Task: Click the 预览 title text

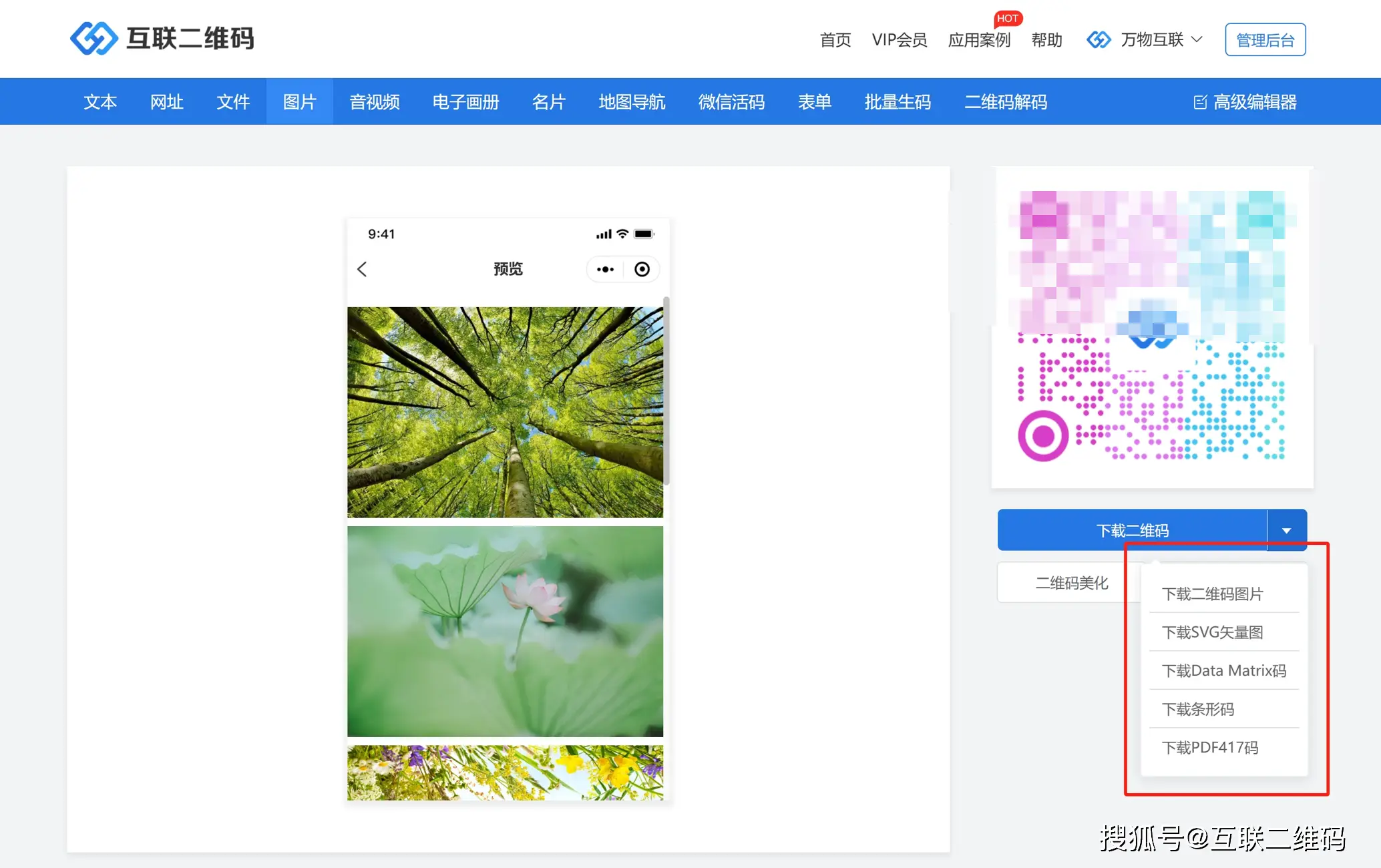Action: click(508, 269)
